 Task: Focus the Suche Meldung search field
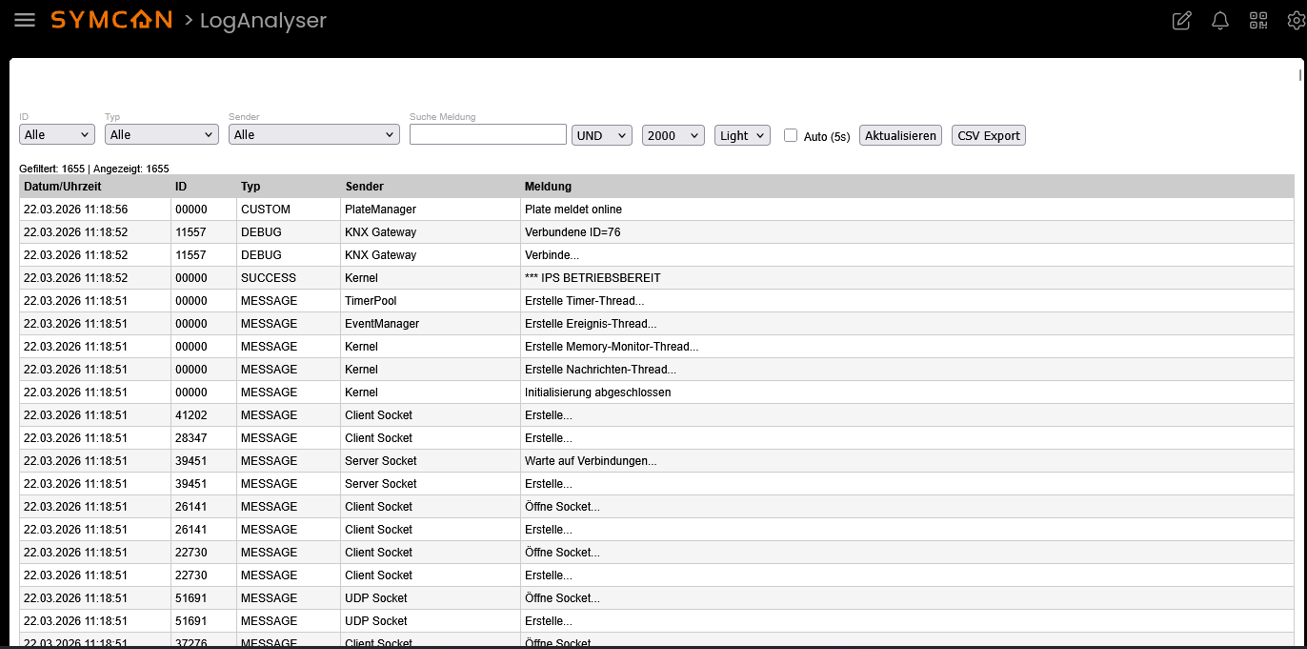488,135
